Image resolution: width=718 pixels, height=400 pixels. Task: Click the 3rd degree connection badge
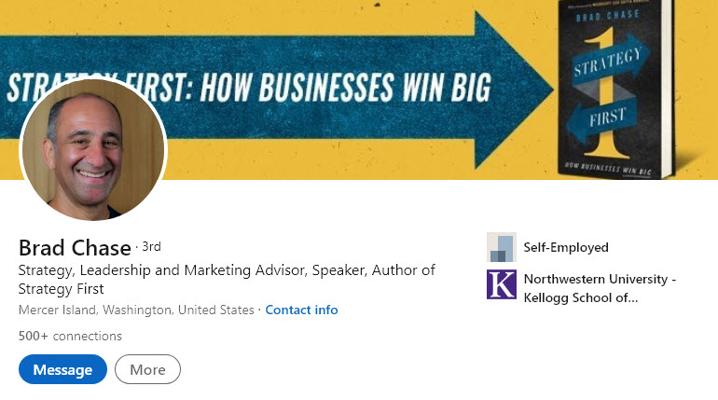tap(151, 246)
